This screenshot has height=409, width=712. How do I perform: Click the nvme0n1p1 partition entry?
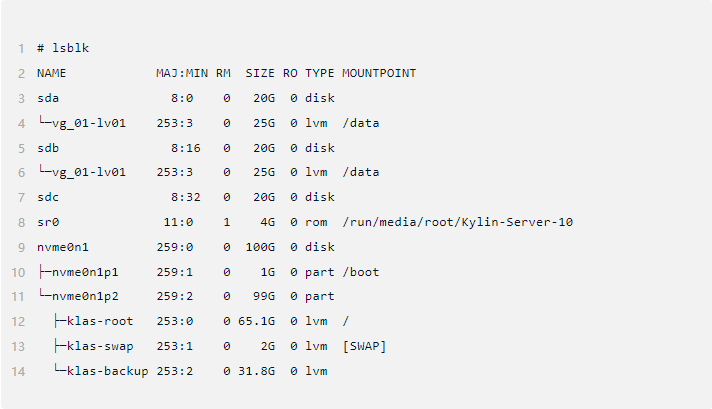click(85, 272)
